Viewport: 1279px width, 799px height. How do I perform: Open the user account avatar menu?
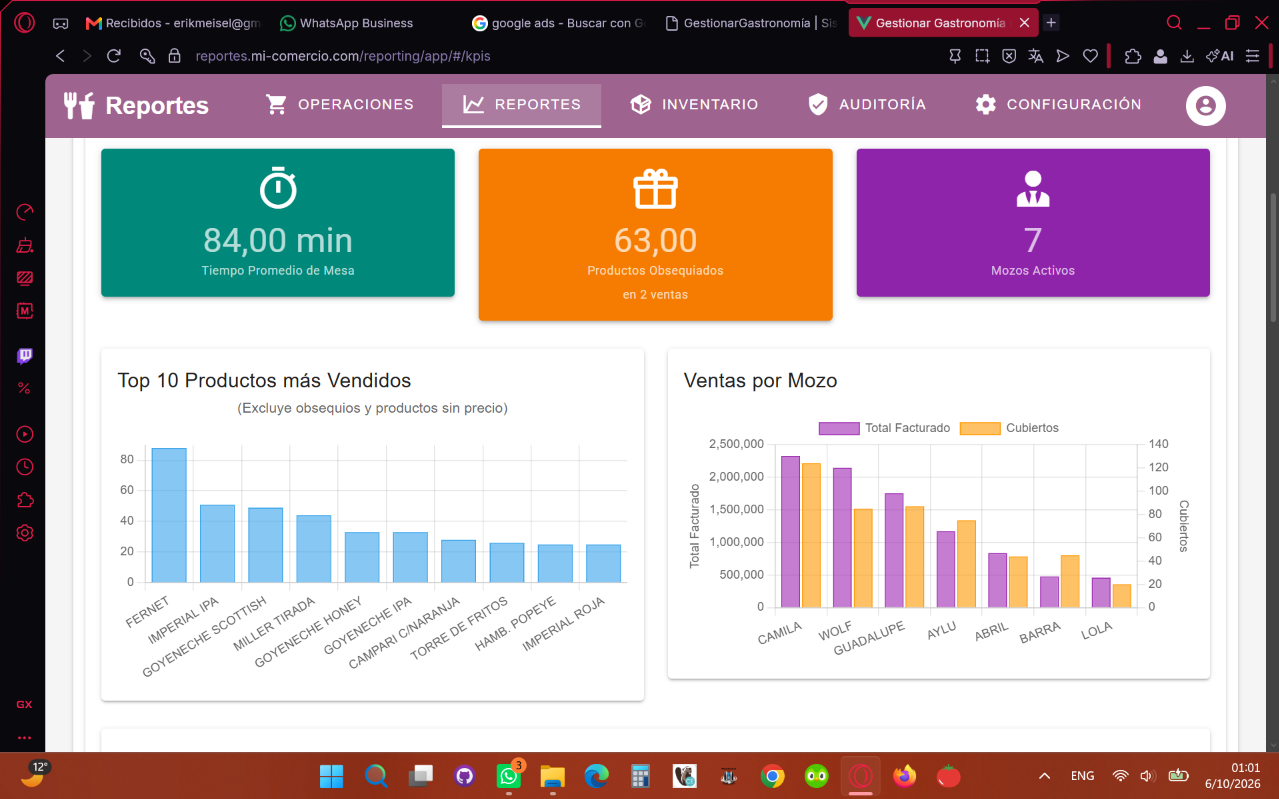point(1205,105)
